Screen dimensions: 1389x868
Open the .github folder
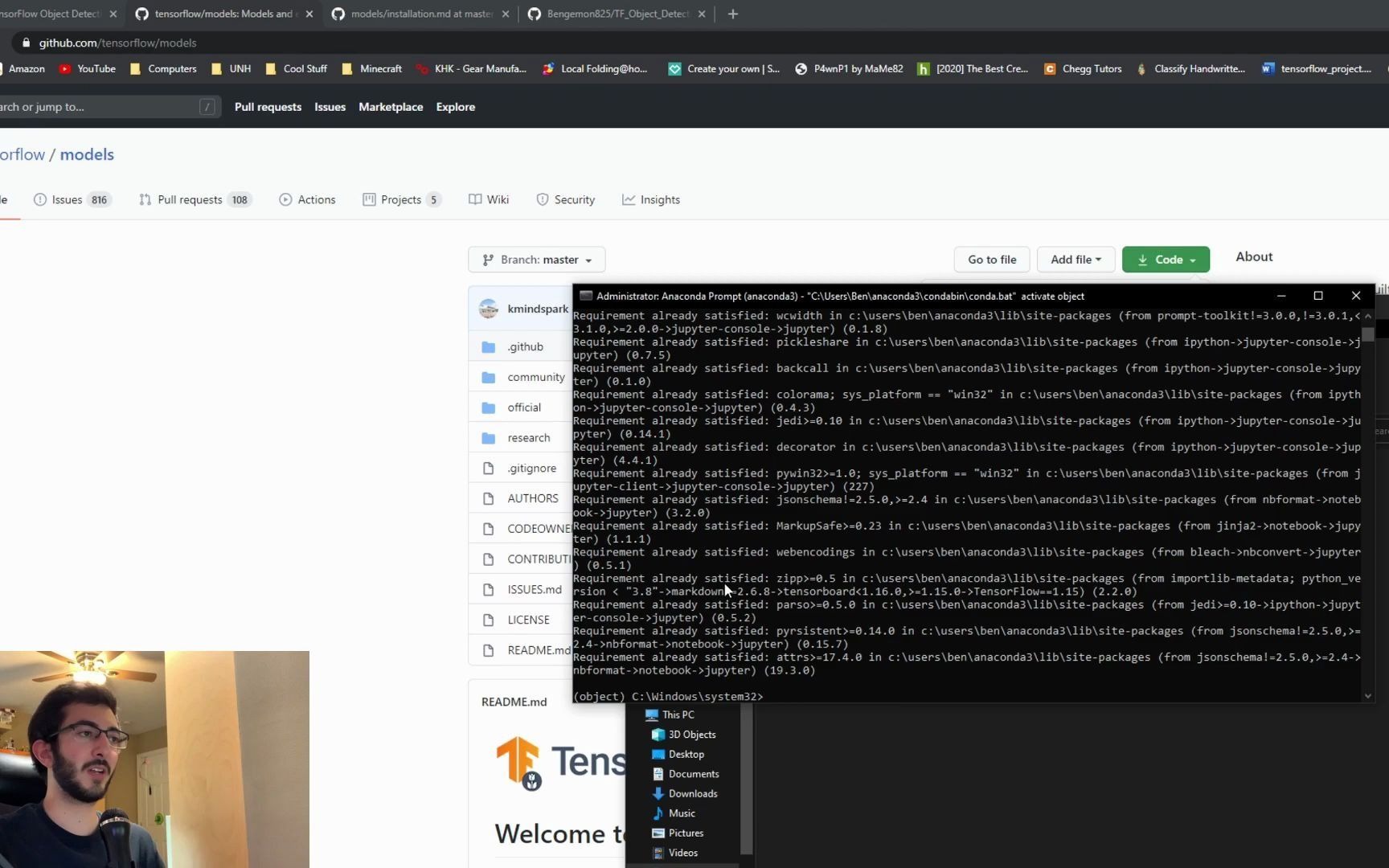525,346
